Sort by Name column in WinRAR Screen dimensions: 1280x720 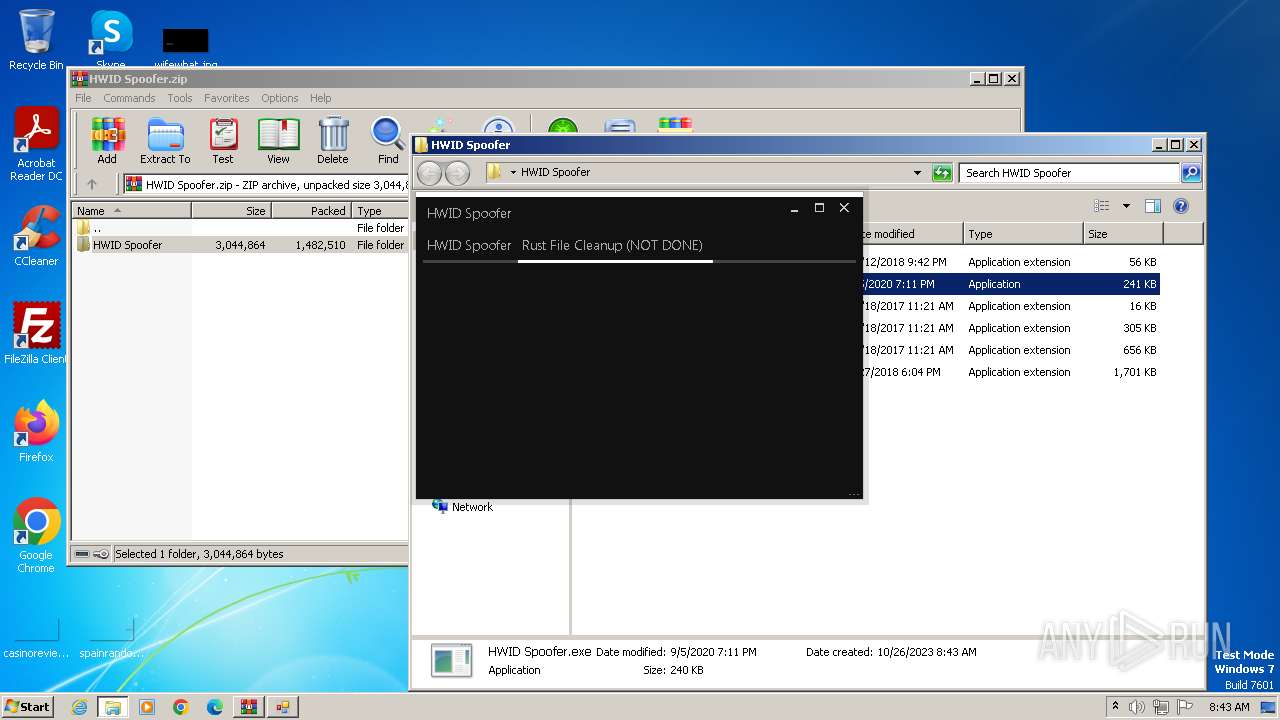pos(132,211)
